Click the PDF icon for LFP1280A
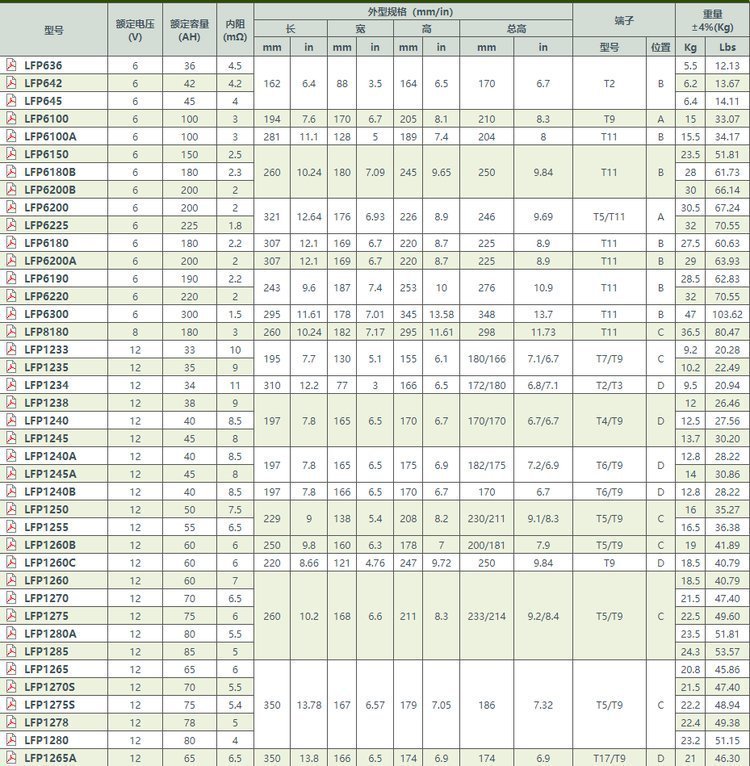Screen dimensions: 750x766 (11, 634)
